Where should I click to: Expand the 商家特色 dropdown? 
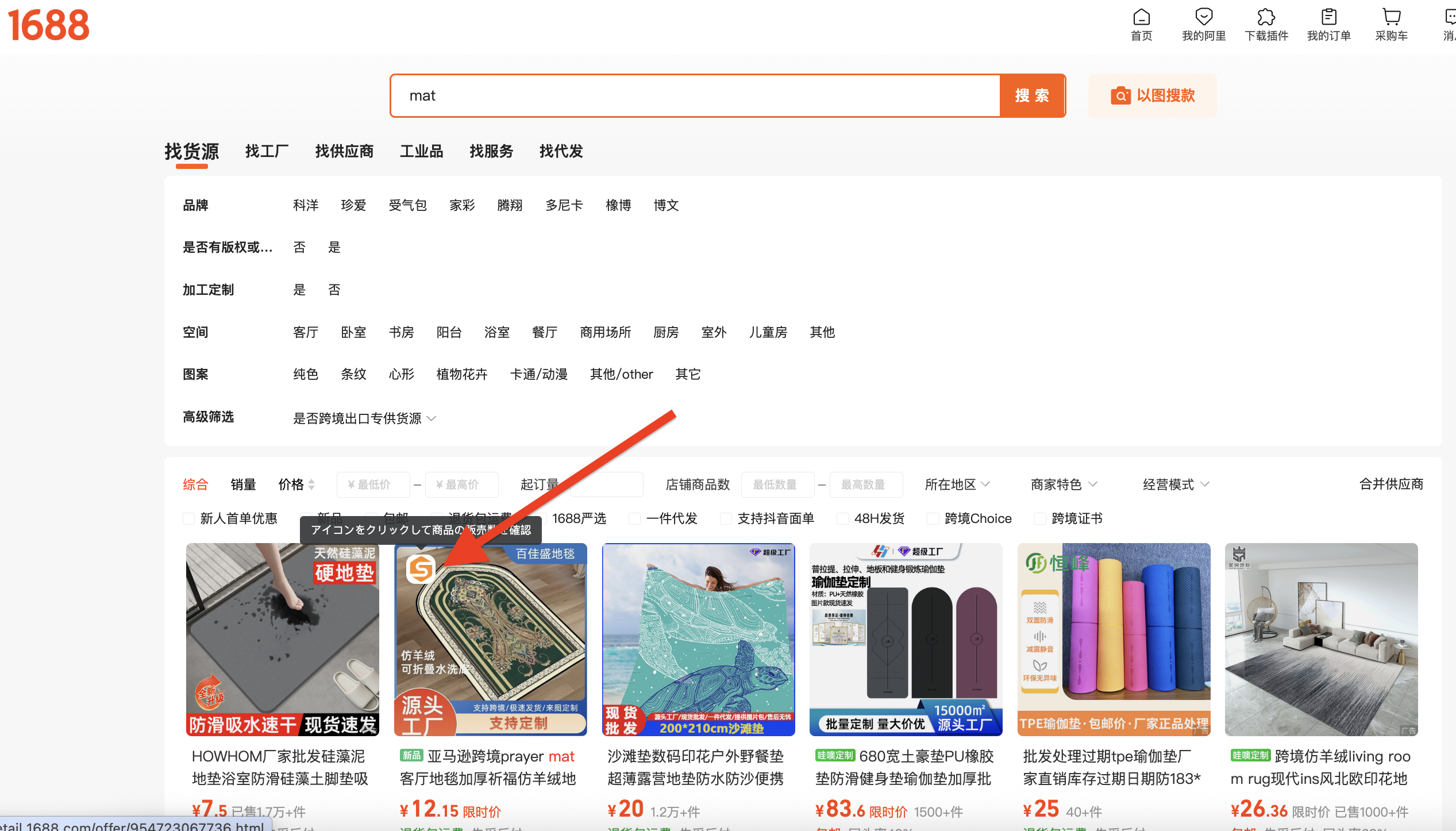(x=1064, y=484)
